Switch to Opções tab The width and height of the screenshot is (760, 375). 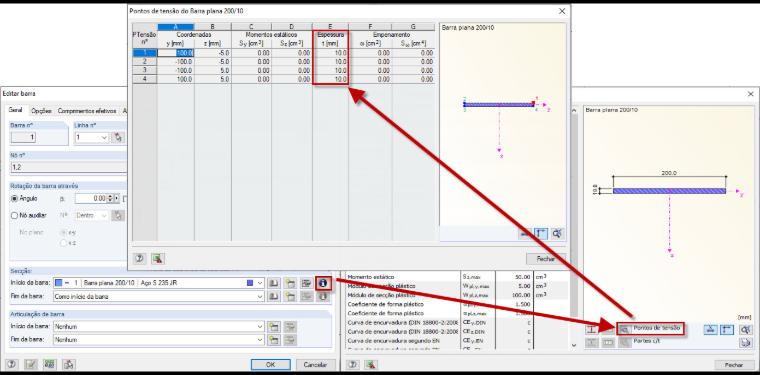coord(41,111)
